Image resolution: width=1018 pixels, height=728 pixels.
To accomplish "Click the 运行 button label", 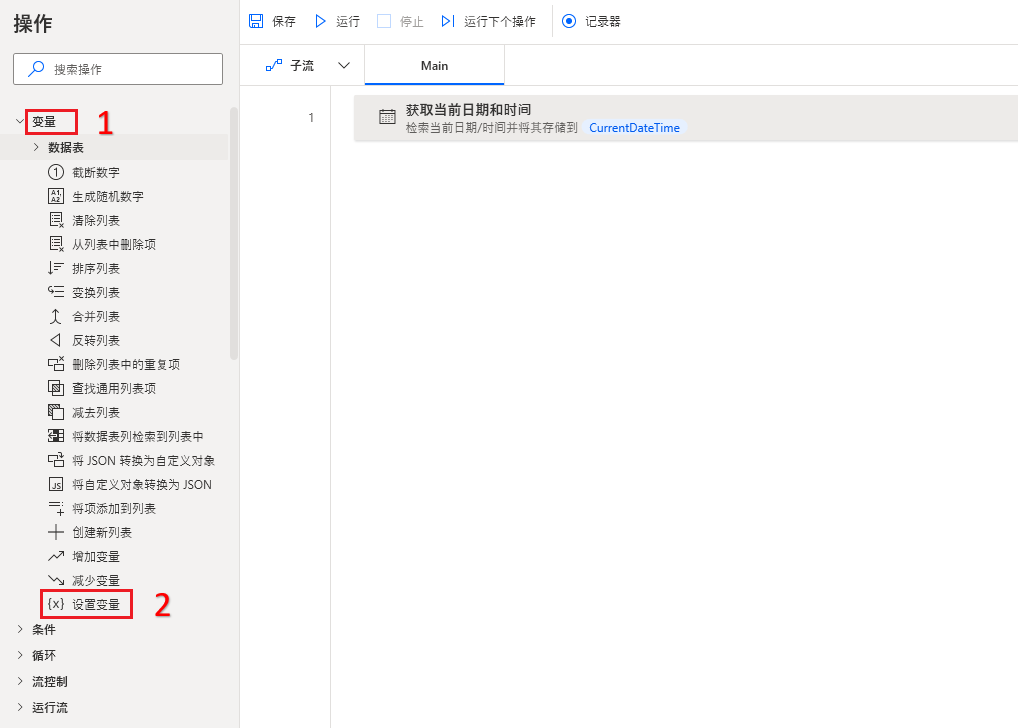I will pos(348,22).
